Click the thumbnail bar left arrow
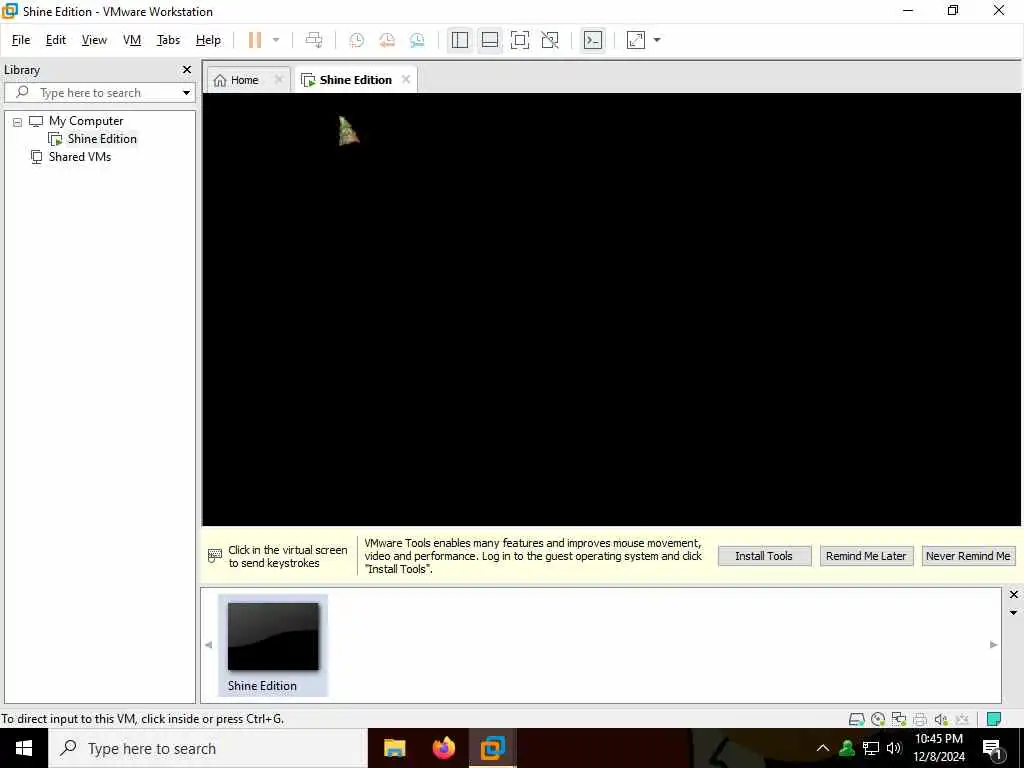This screenshot has height=768, width=1024. tap(208, 645)
